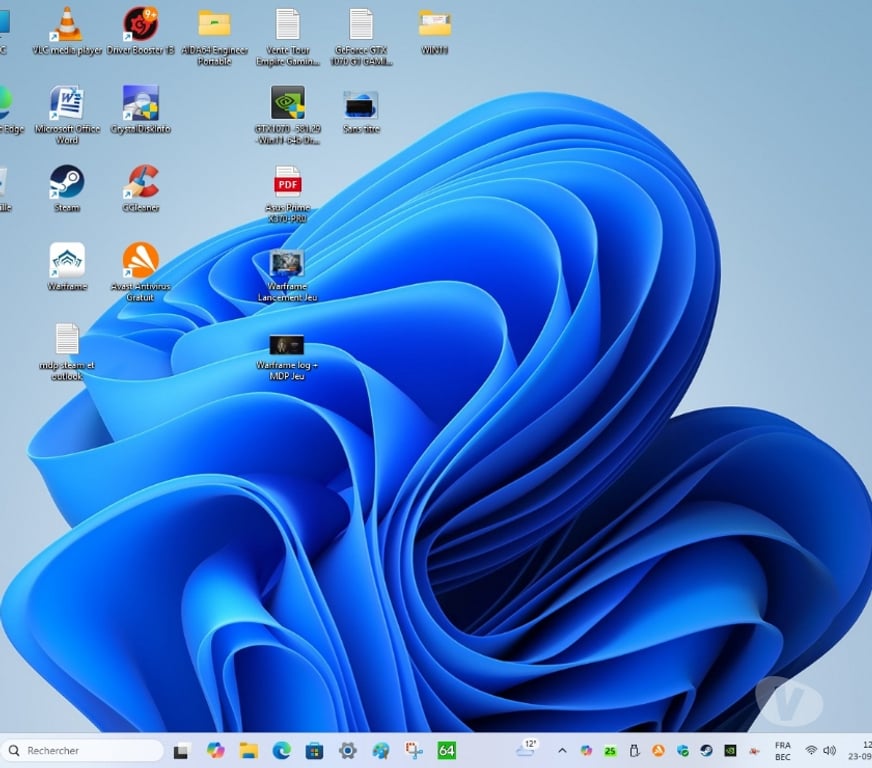Image resolution: width=872 pixels, height=768 pixels.
Task: Open File Explorer from the taskbar
Action: coord(248,750)
